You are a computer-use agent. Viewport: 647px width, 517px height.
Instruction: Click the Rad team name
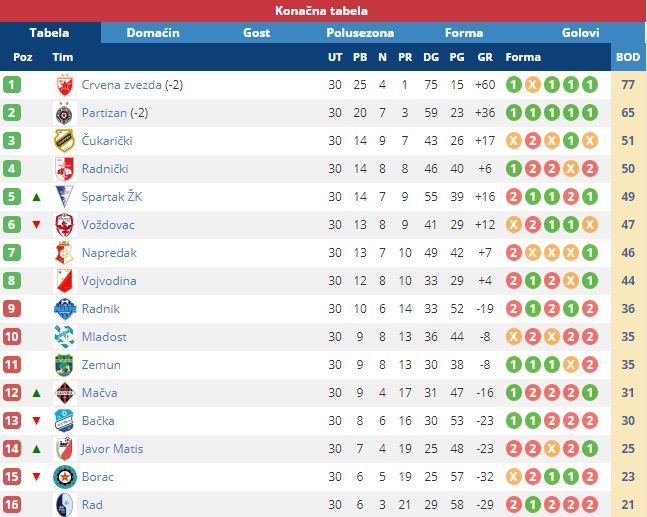[92, 505]
